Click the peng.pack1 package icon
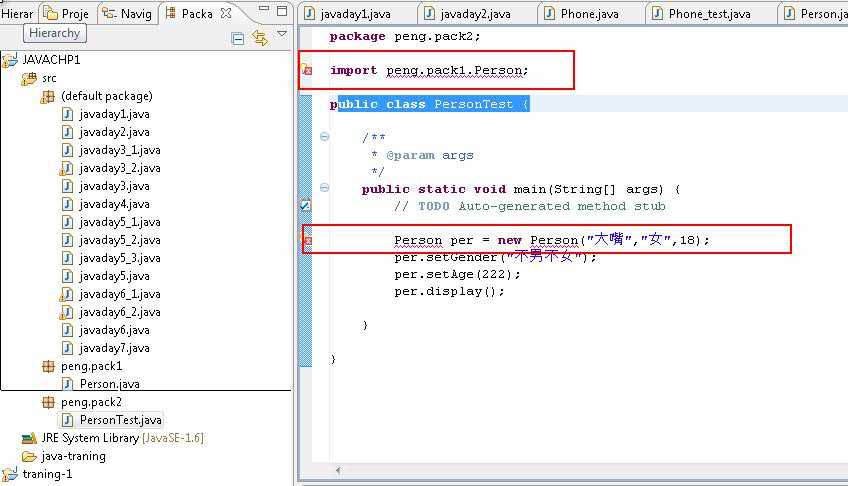Screen dimensions: 848x486 click(x=48, y=367)
